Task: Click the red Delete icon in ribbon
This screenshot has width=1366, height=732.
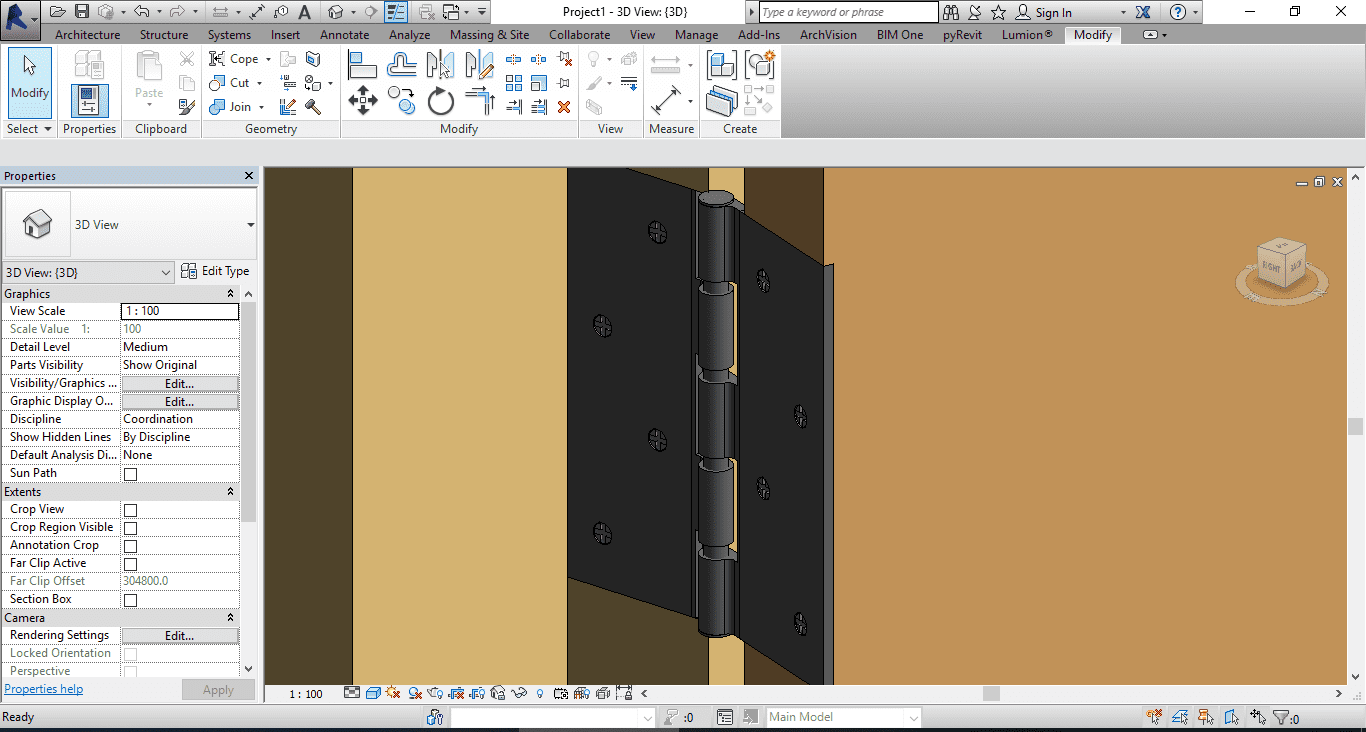Action: [564, 107]
